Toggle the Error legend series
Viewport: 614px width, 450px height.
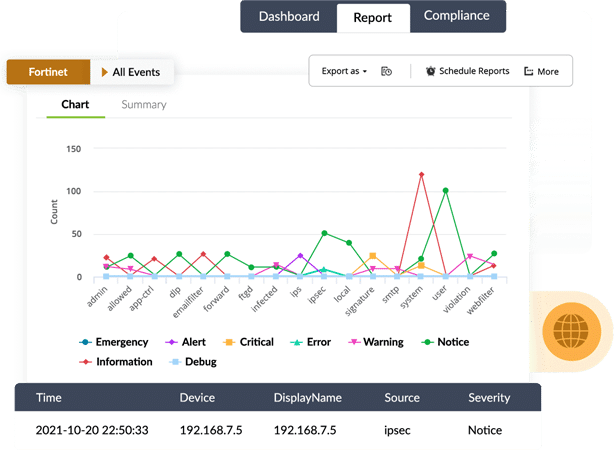pos(311,342)
